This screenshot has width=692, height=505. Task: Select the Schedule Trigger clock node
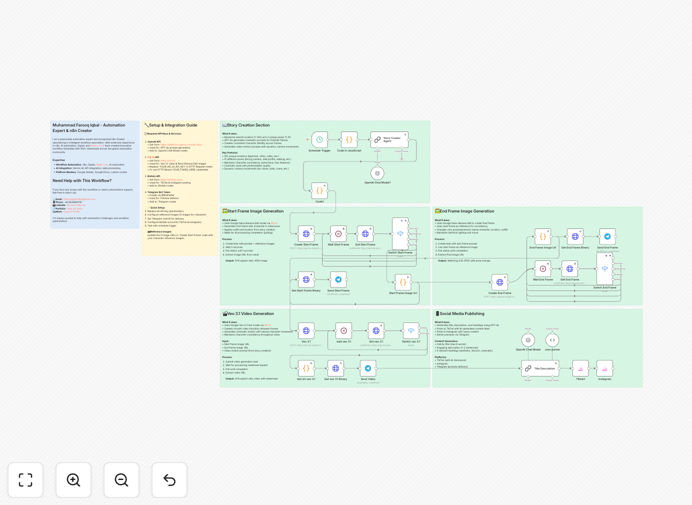[320, 139]
